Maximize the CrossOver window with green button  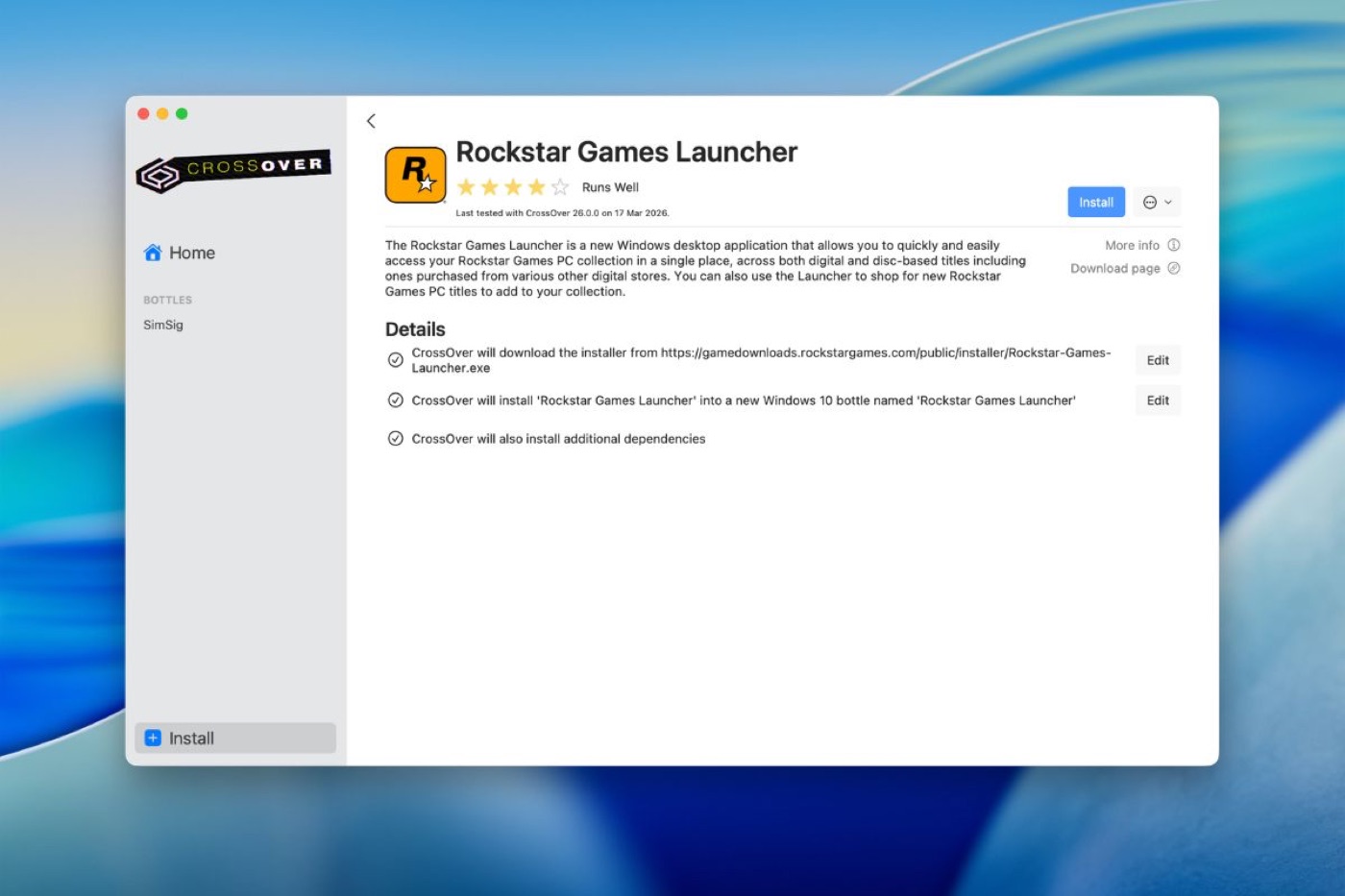pyautogui.click(x=182, y=113)
